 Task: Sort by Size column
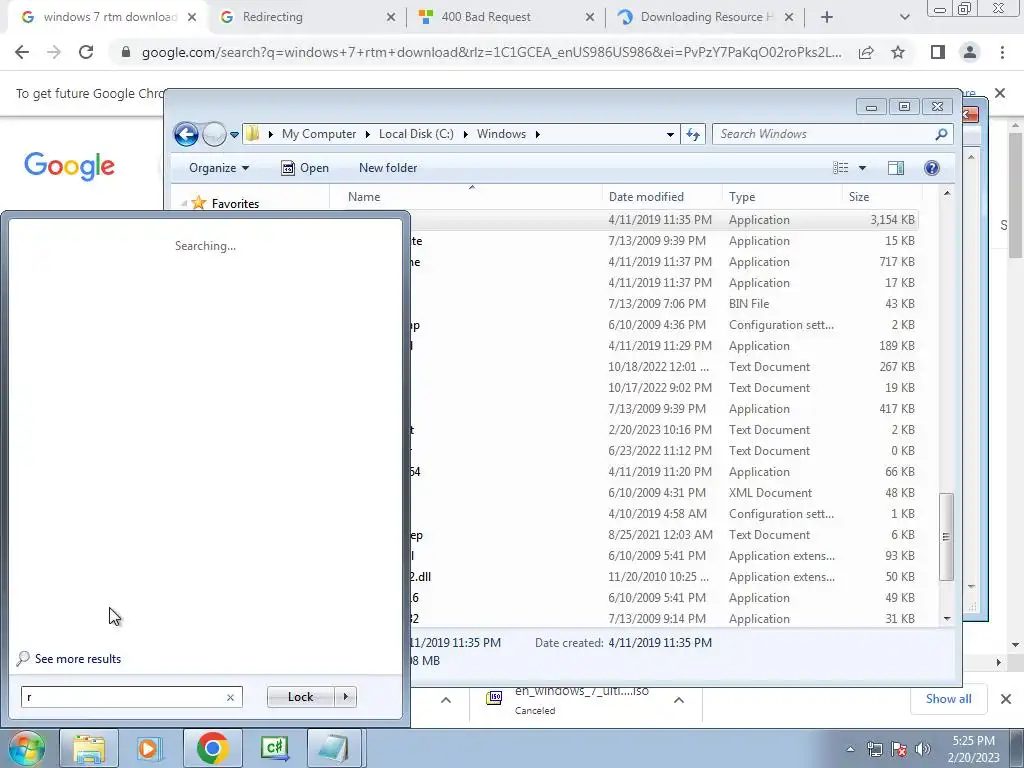tap(882, 197)
